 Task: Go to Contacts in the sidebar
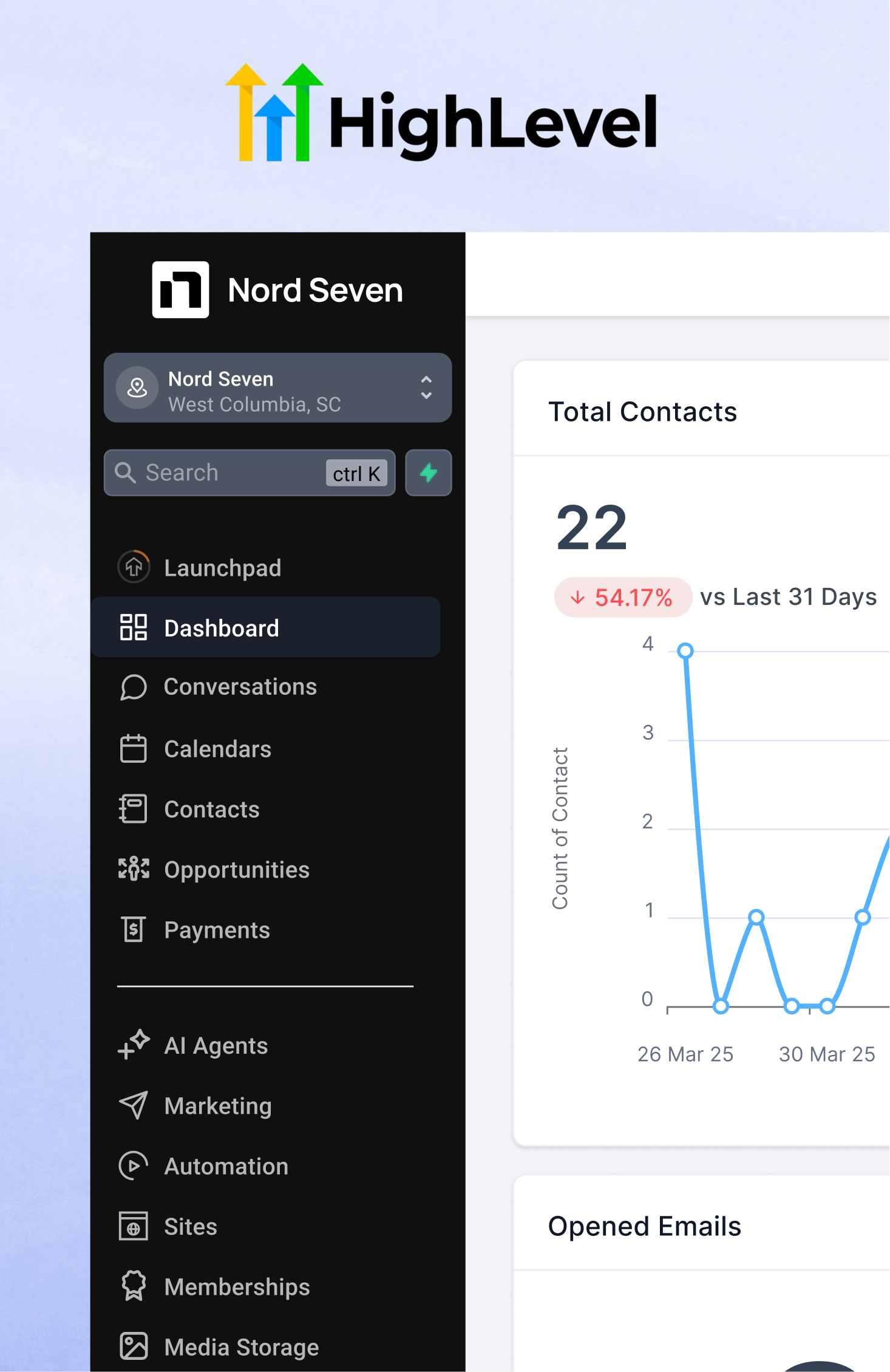click(x=211, y=809)
